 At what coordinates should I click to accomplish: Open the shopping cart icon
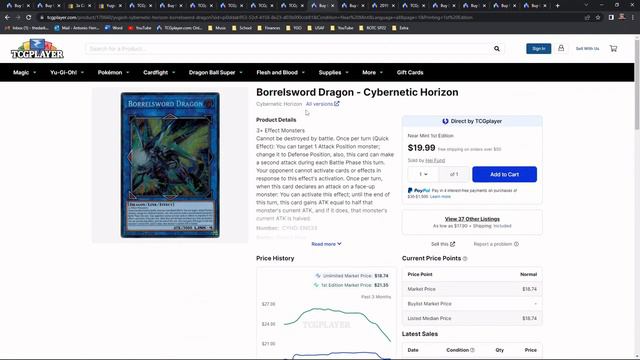(x=613, y=49)
